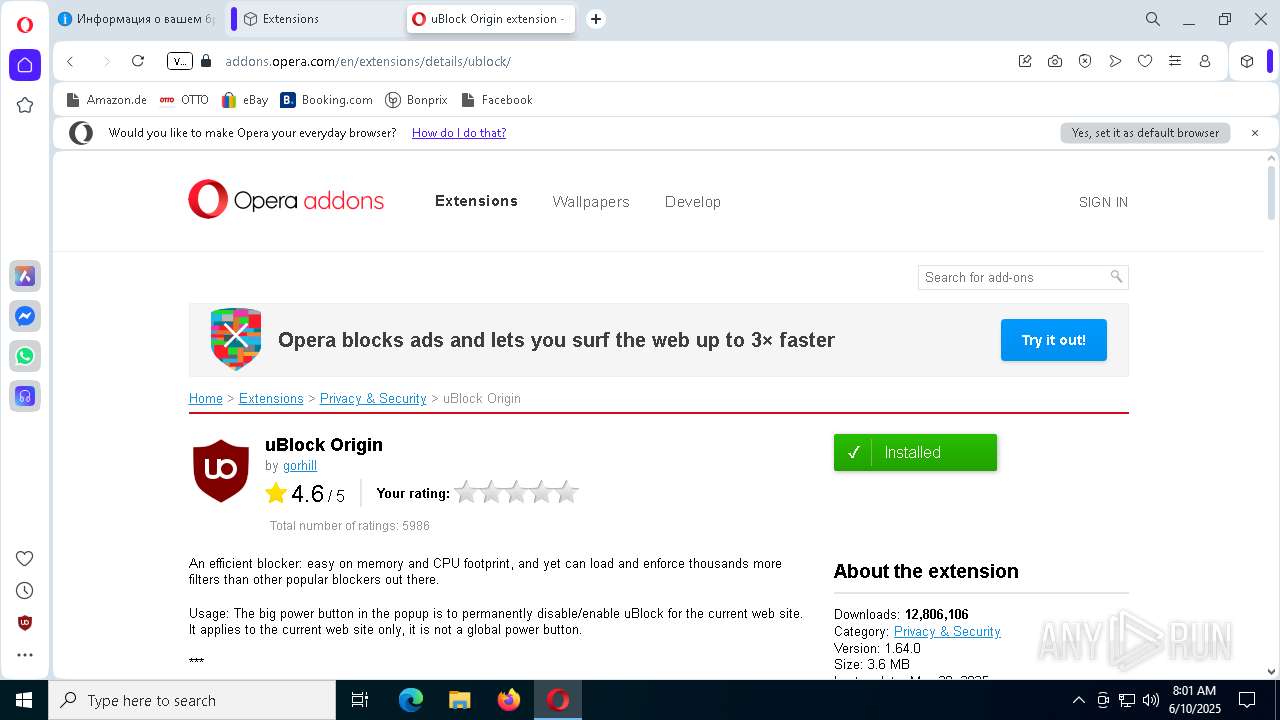Open File Explorer from taskbar
This screenshot has height=720, width=1280.
pos(460,700)
